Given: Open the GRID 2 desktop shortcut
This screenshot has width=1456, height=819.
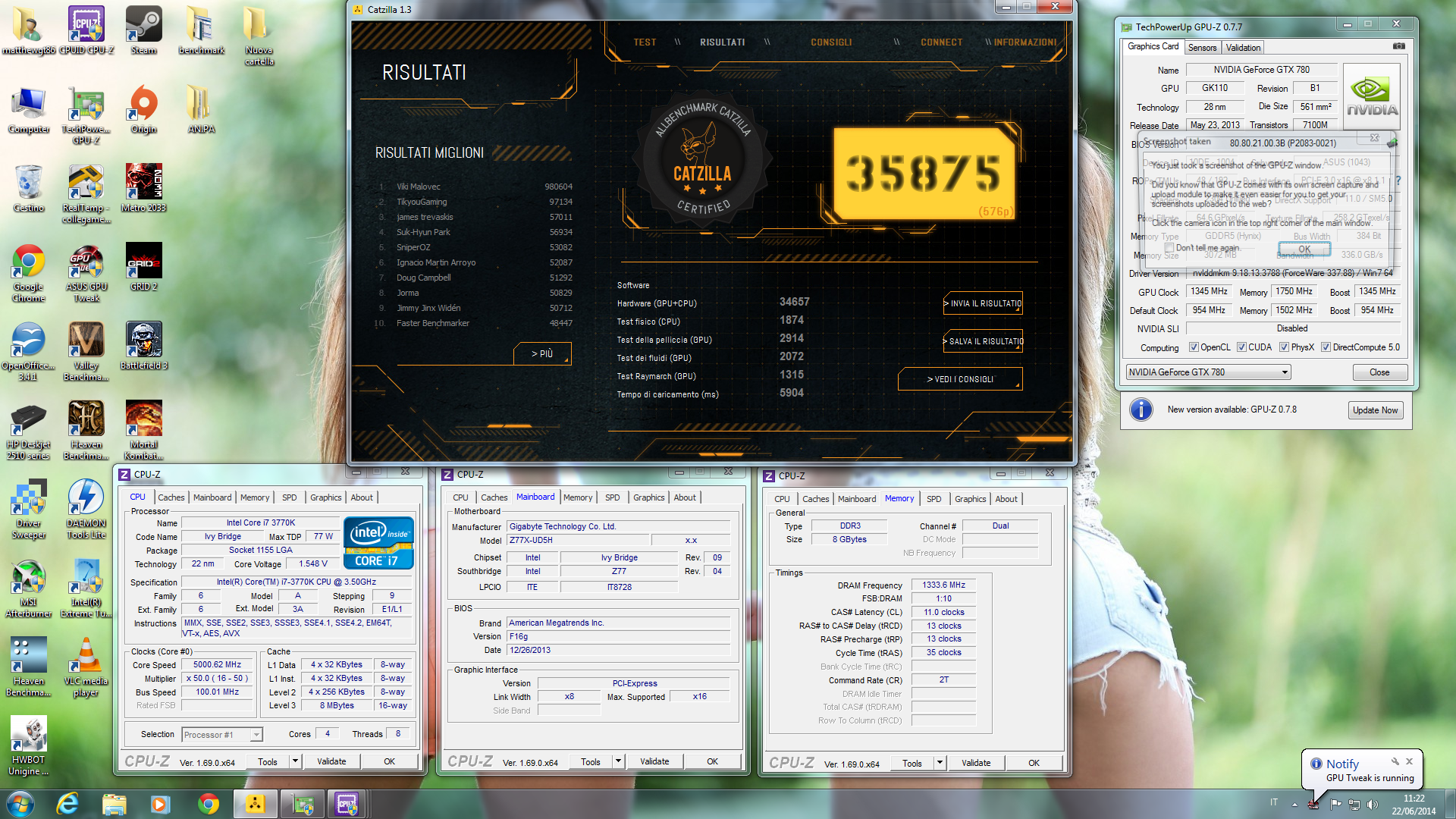Looking at the screenshot, I should click(143, 267).
